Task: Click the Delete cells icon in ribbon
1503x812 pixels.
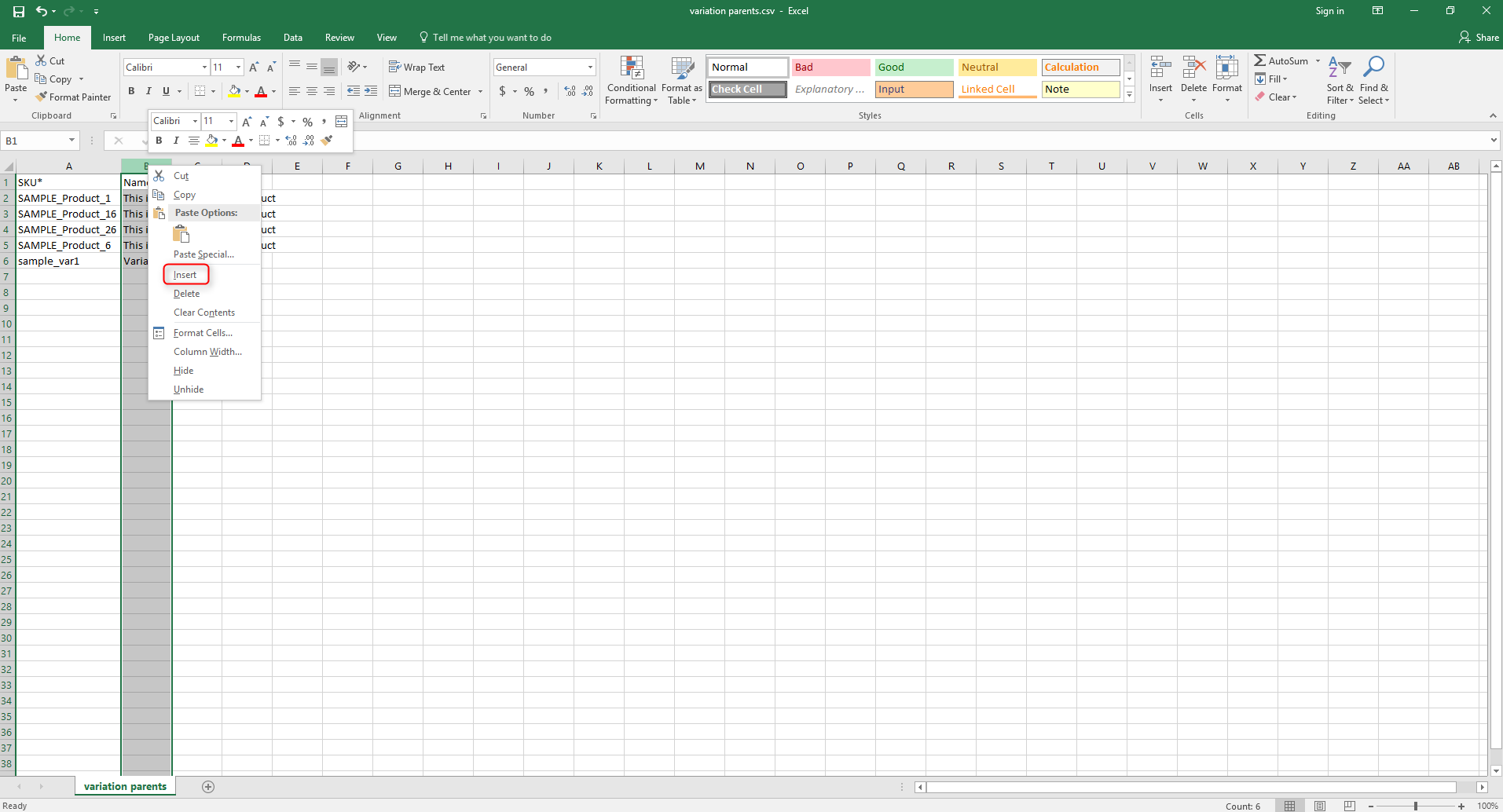Action: coord(1193,68)
